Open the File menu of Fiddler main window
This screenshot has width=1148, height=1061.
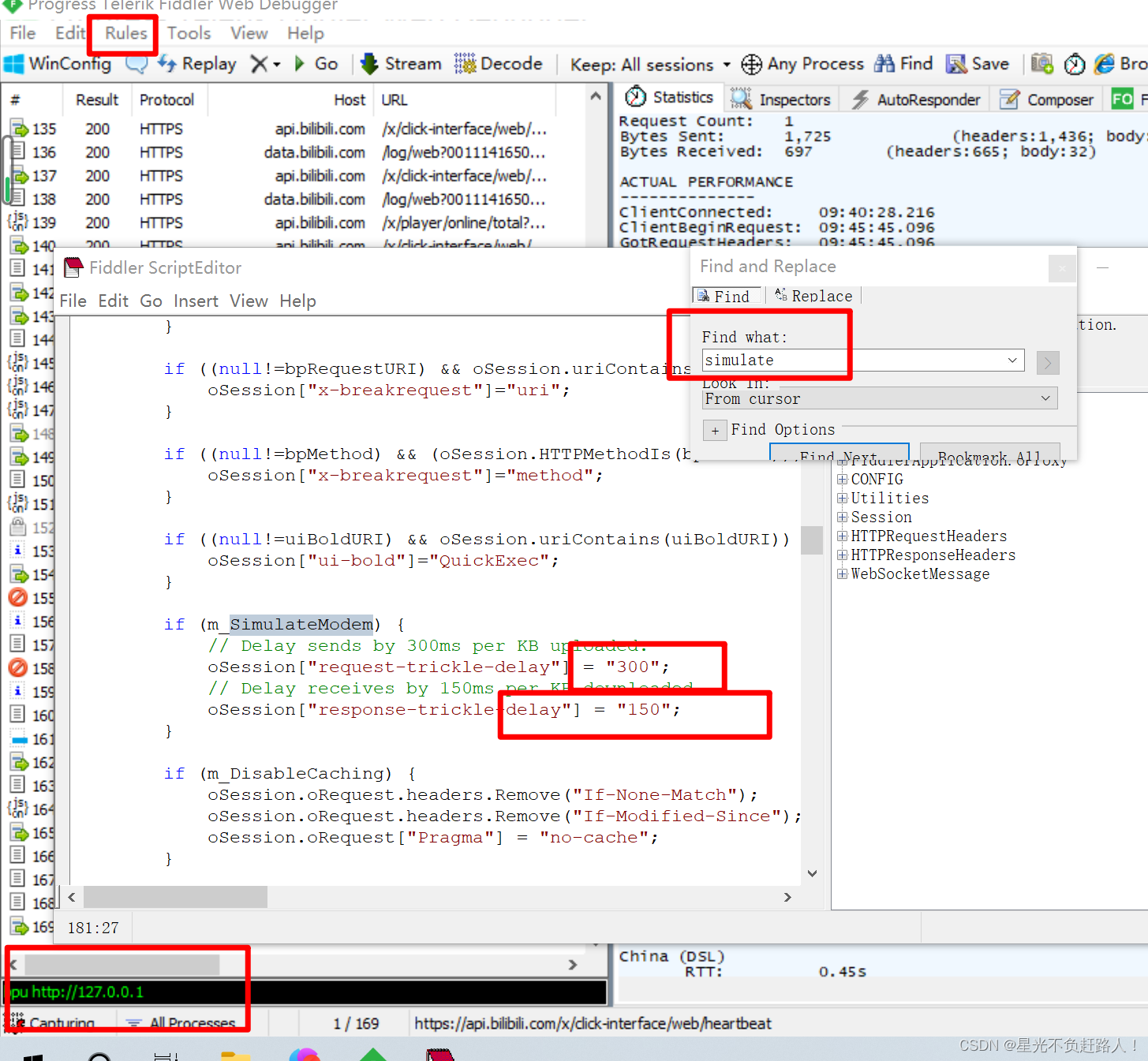tap(23, 33)
